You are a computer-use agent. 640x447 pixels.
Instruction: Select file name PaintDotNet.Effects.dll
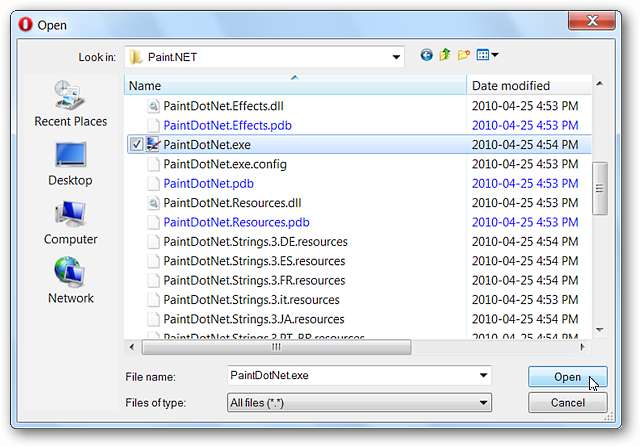[223, 106]
